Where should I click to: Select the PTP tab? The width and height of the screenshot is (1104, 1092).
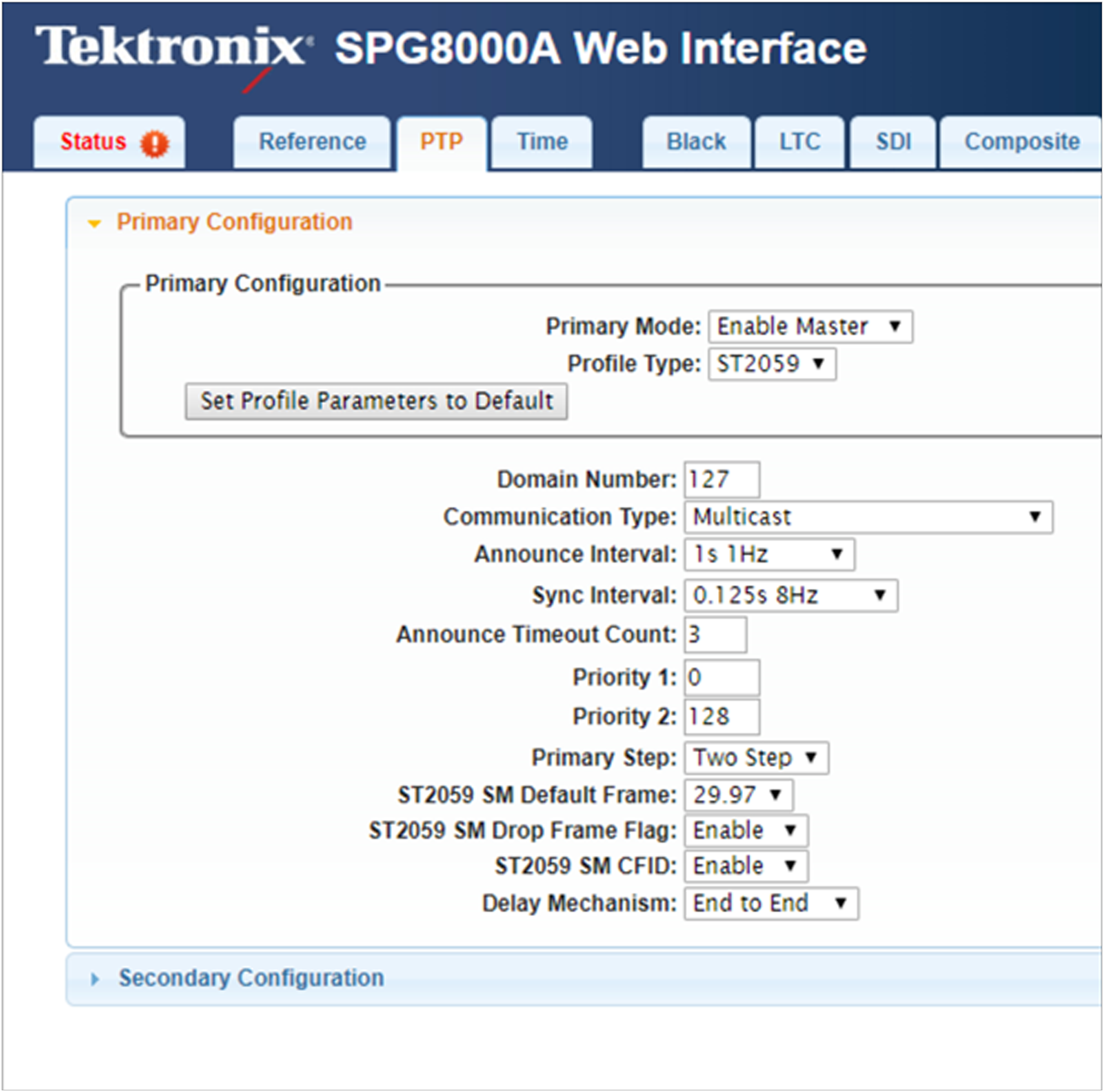click(x=442, y=143)
